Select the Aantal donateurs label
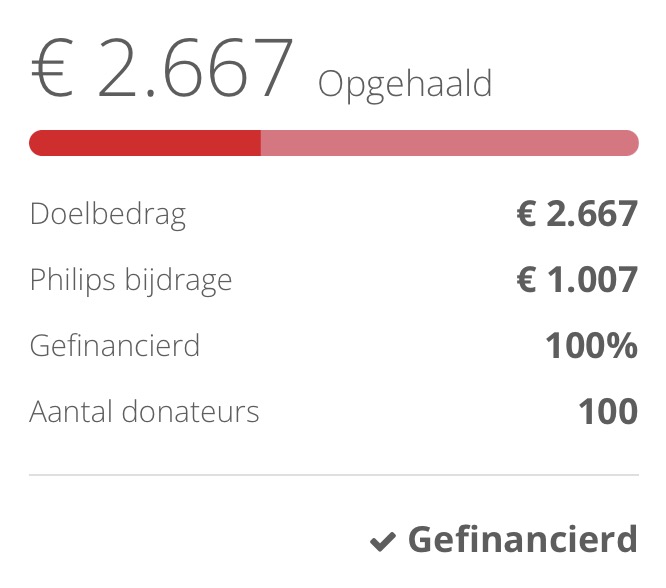The width and height of the screenshot is (666, 588). (x=144, y=411)
